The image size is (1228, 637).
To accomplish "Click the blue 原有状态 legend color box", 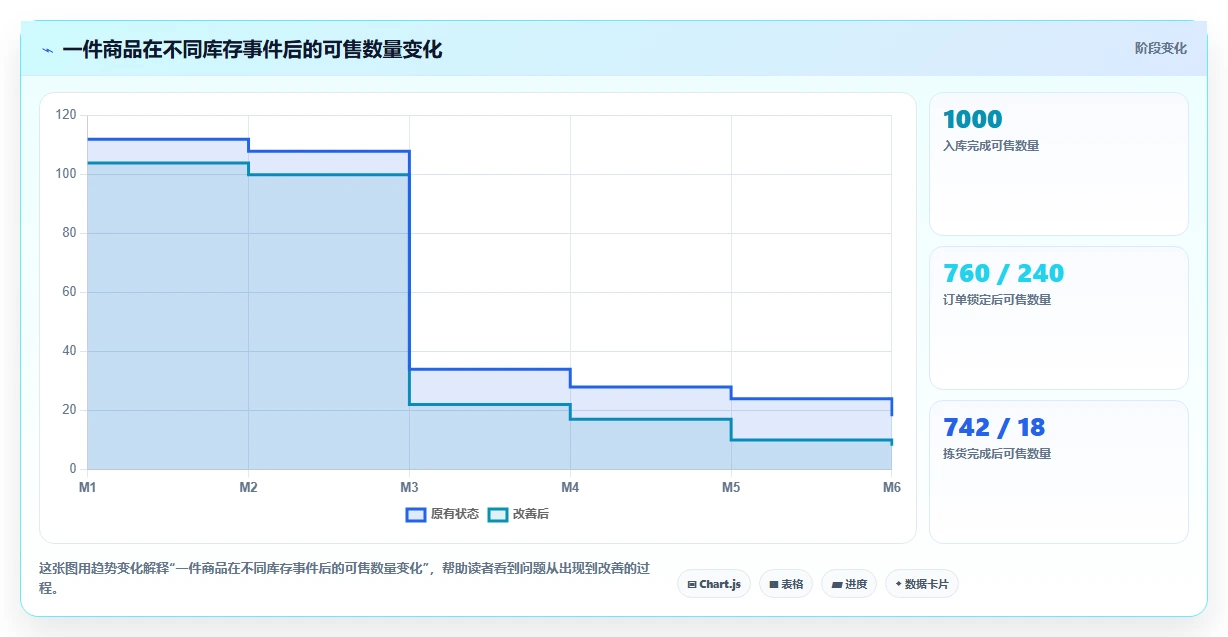I will pyautogui.click(x=416, y=514).
